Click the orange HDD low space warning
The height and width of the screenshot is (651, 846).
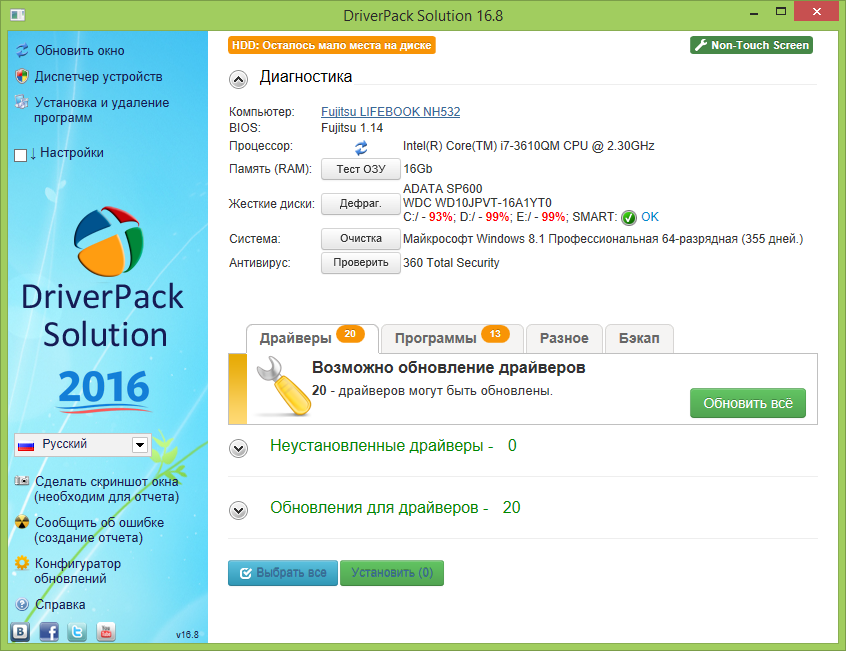(332, 45)
